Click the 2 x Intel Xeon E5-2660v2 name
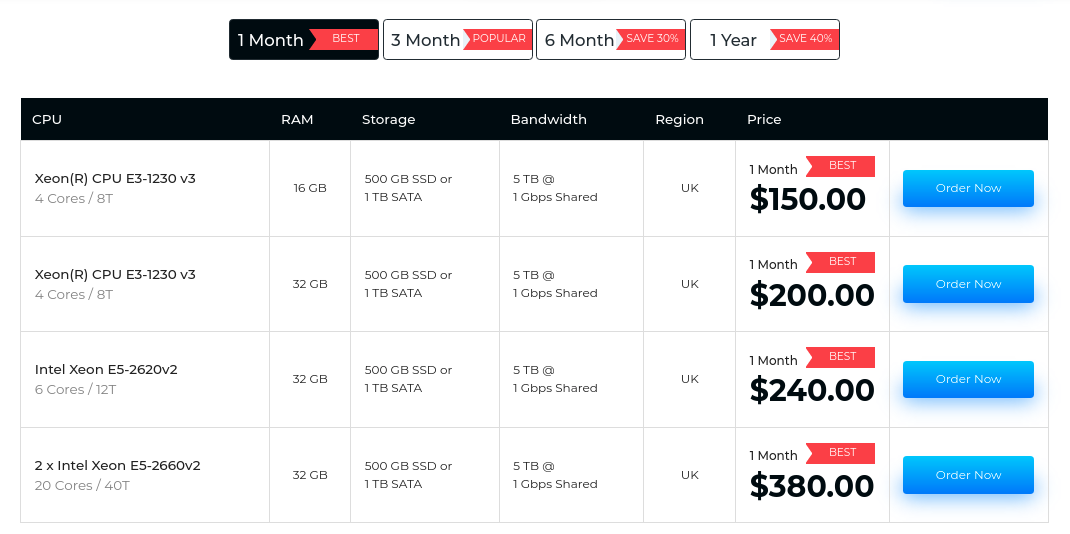Screen dimensions: 1070x534 point(118,465)
